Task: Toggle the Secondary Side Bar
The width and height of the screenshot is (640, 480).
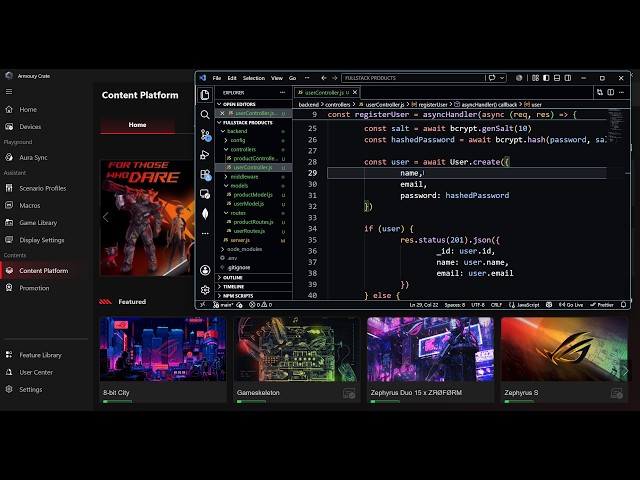Action: click(x=568, y=78)
